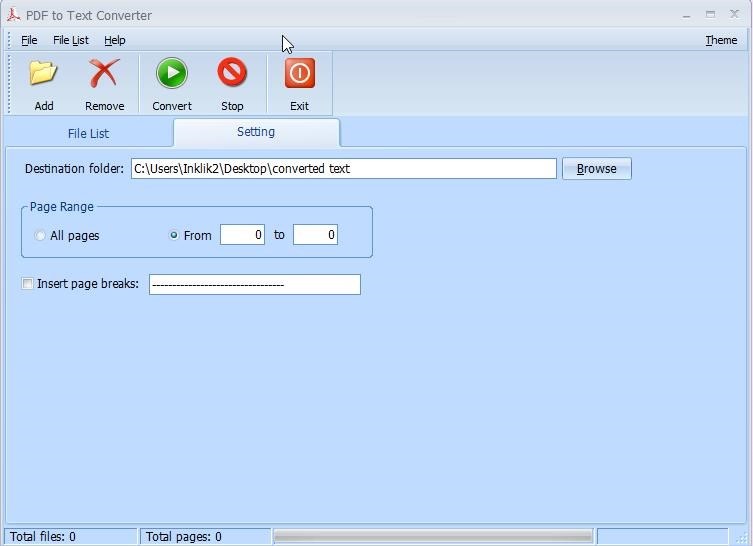Click the Remove red X icon

point(104,74)
